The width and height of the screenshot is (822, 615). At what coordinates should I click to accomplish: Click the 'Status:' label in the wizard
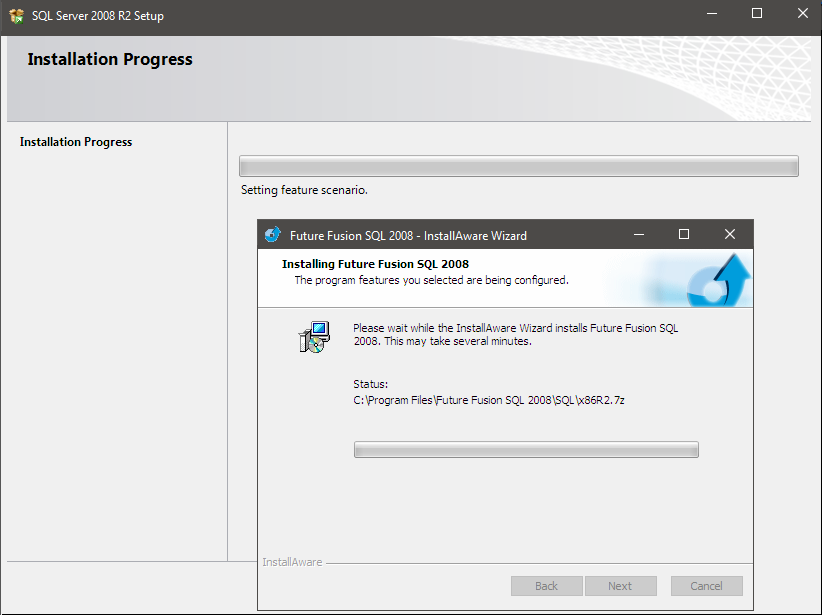[x=371, y=384]
